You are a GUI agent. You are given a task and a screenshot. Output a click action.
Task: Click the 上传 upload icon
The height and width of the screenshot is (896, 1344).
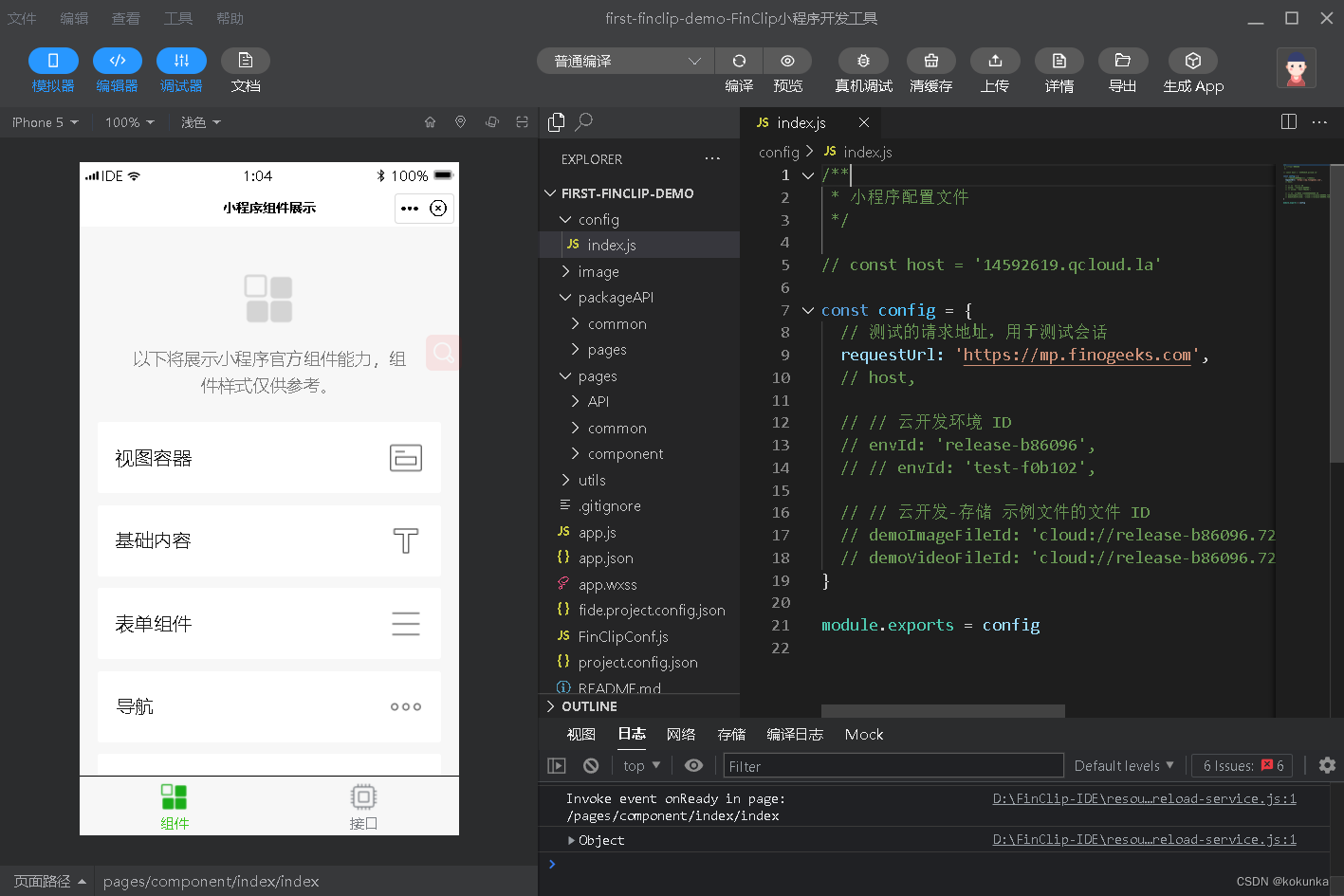click(995, 60)
